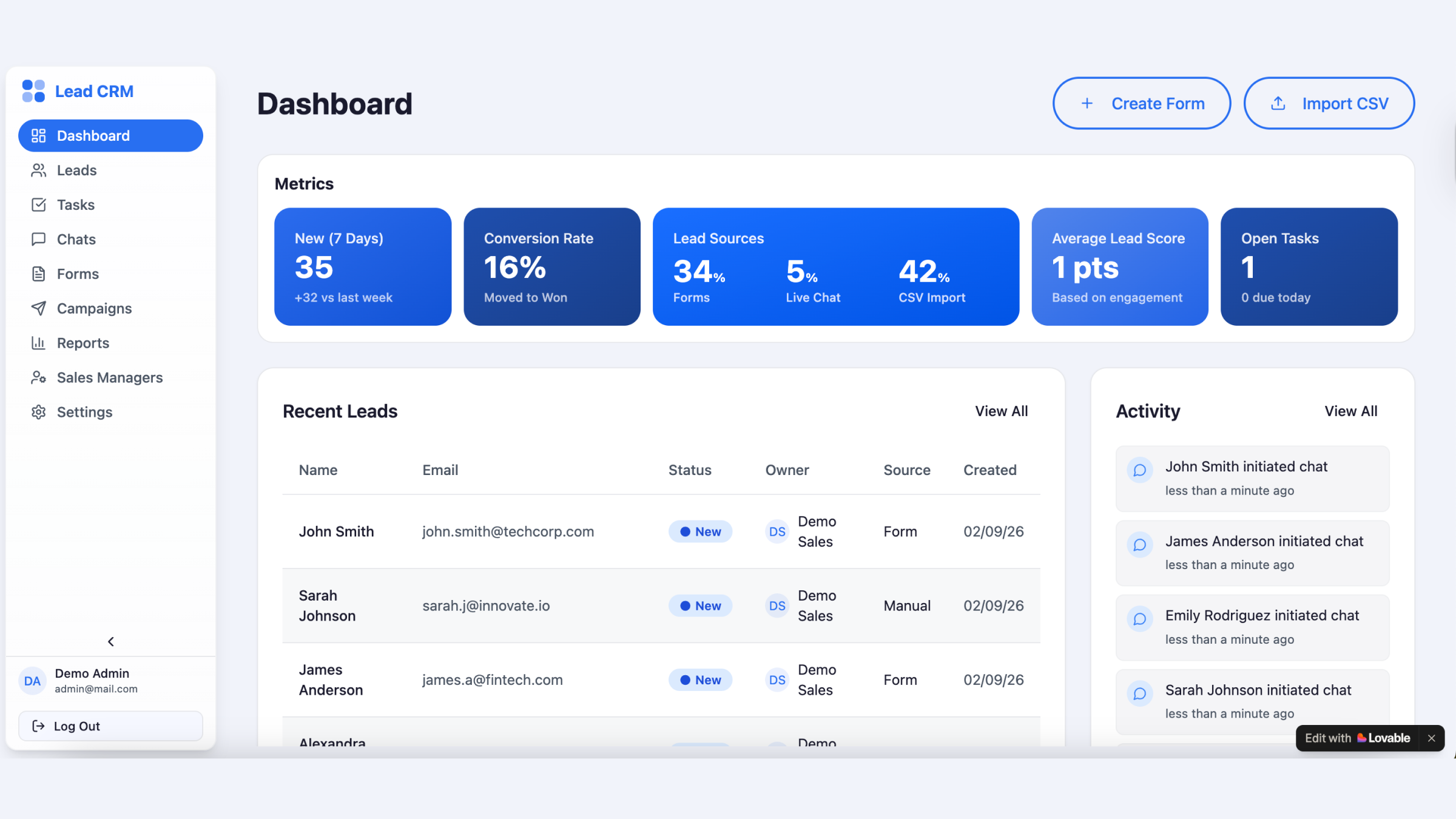Click the Forms document icon in sidebar
The width and height of the screenshot is (1456, 819).
tap(38, 274)
